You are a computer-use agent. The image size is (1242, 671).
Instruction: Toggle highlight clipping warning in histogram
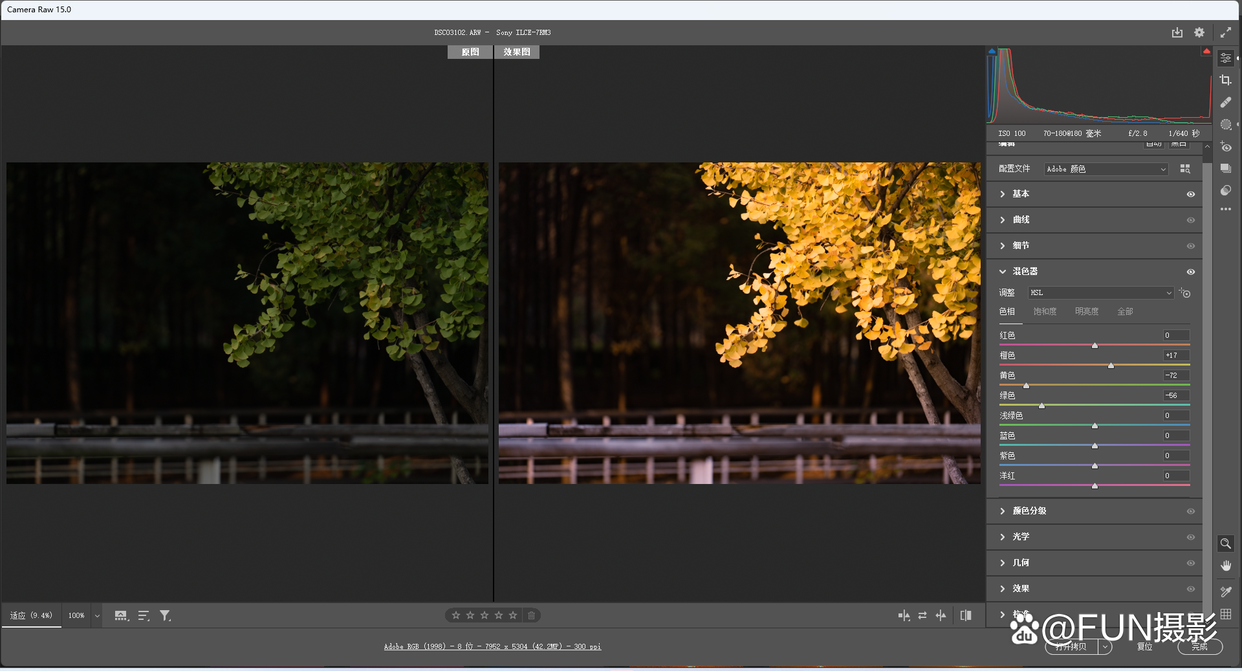click(x=1207, y=51)
